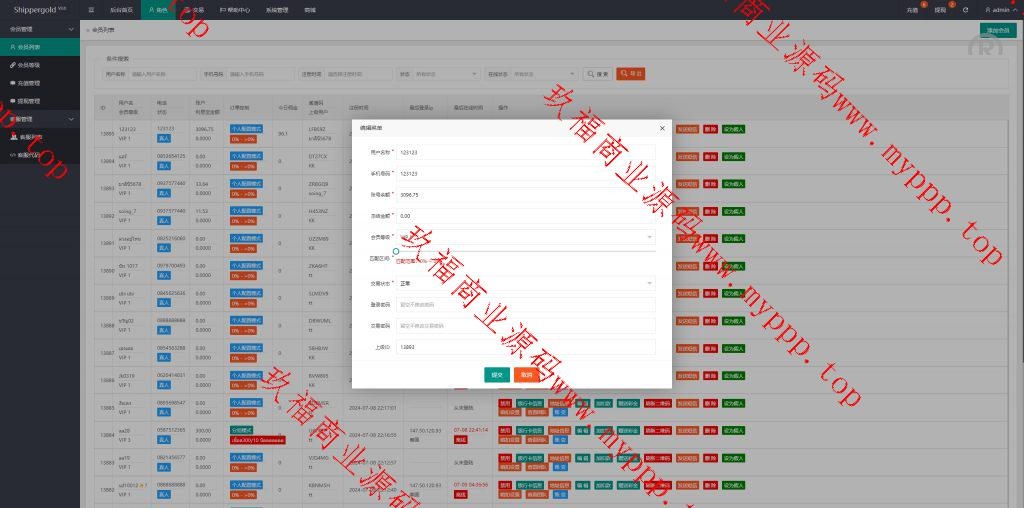Viewport: 1024px width, 508px height.
Task: Click the 登录密码 input field
Action: coord(525,304)
